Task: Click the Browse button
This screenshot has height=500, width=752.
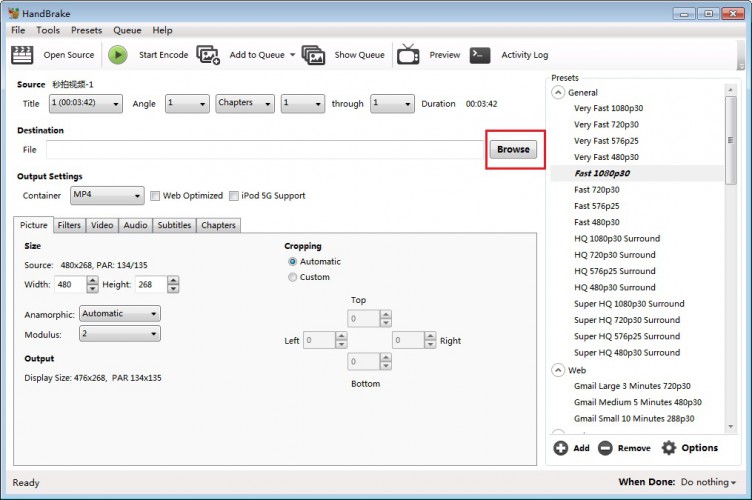Action: click(513, 149)
